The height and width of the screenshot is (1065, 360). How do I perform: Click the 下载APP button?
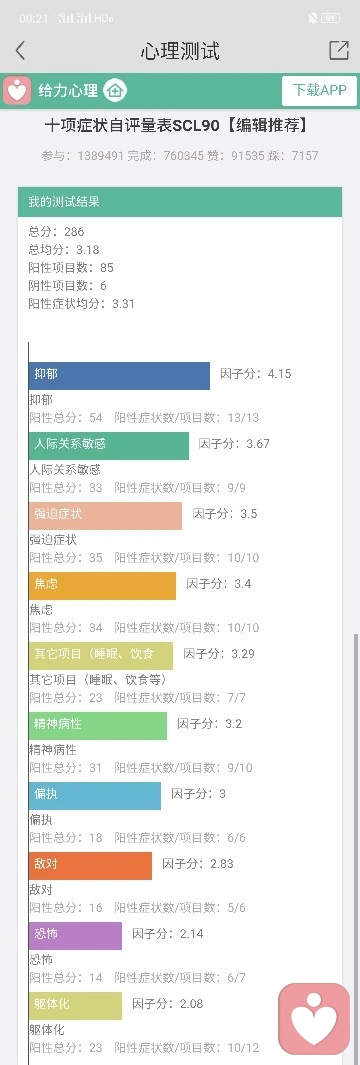(x=319, y=90)
